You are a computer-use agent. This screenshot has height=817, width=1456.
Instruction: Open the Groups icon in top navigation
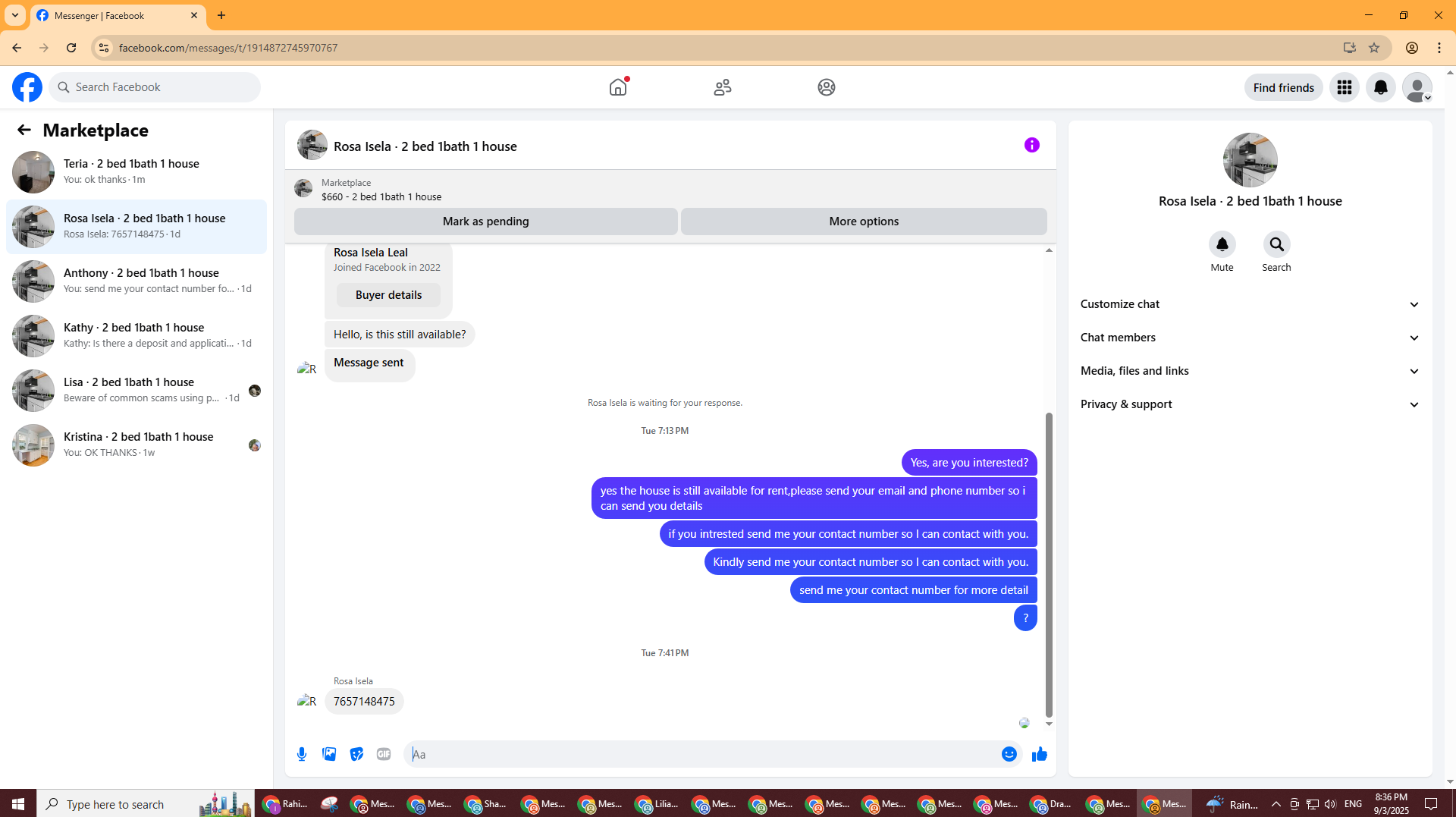point(827,87)
